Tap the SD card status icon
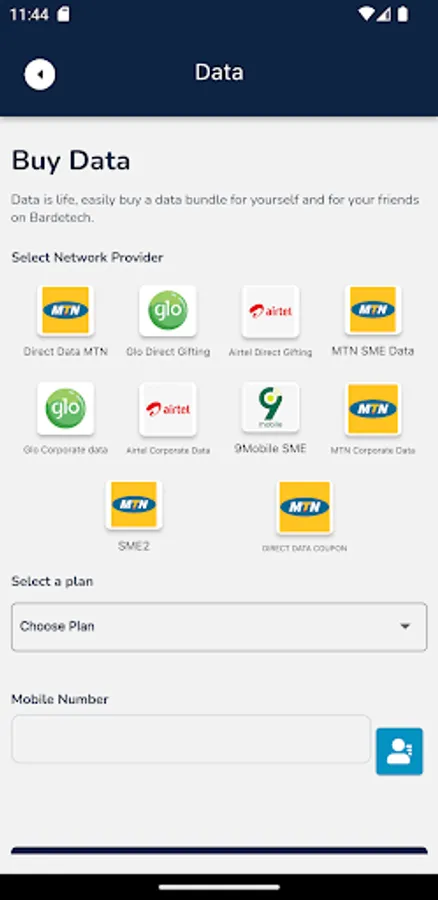Image resolution: width=438 pixels, height=900 pixels. click(63, 15)
